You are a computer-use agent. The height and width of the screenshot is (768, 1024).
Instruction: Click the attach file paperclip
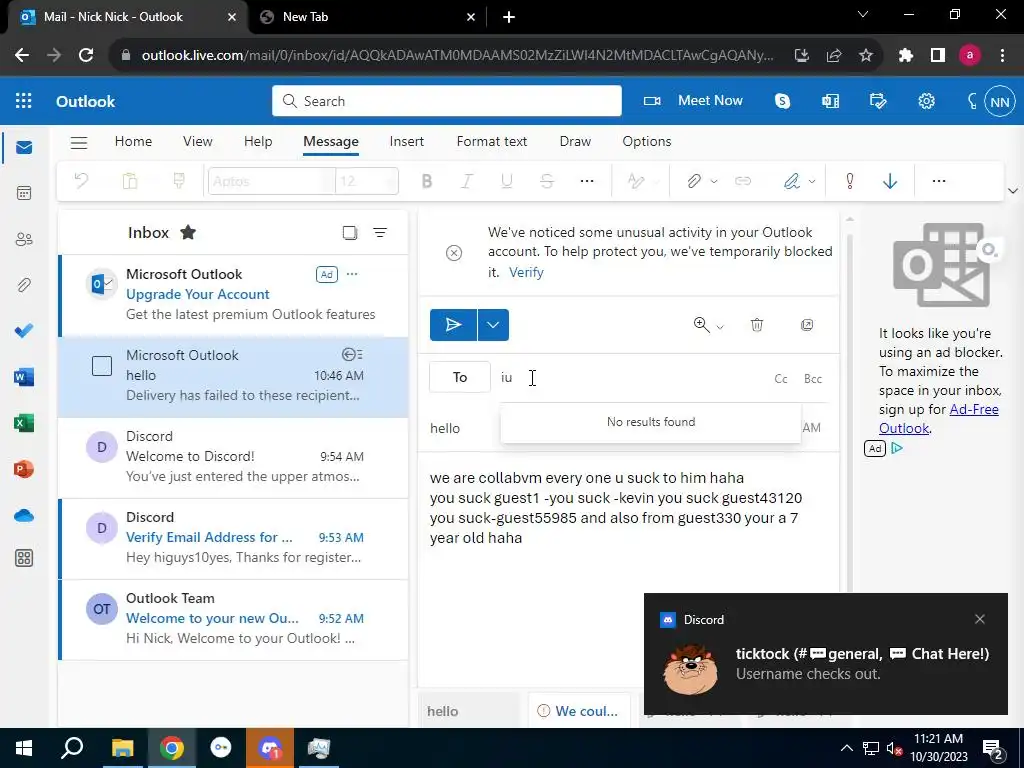coord(694,181)
